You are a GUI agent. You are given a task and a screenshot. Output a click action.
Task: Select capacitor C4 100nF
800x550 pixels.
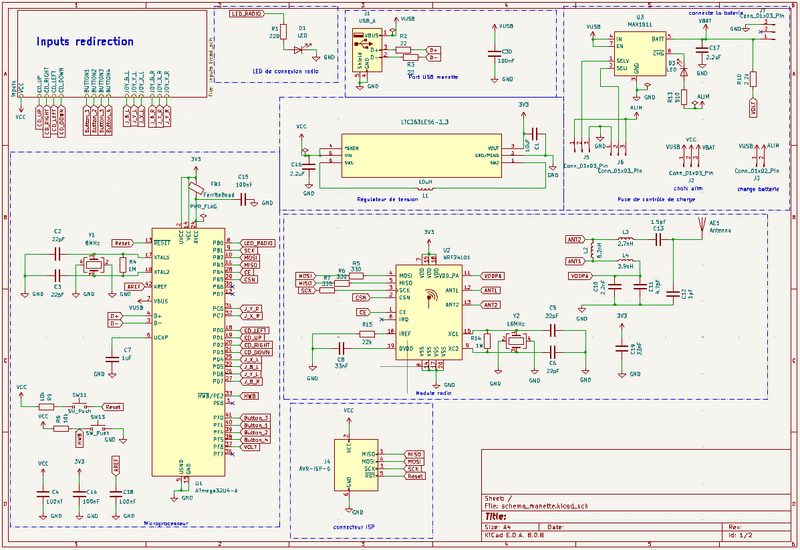pos(43,493)
